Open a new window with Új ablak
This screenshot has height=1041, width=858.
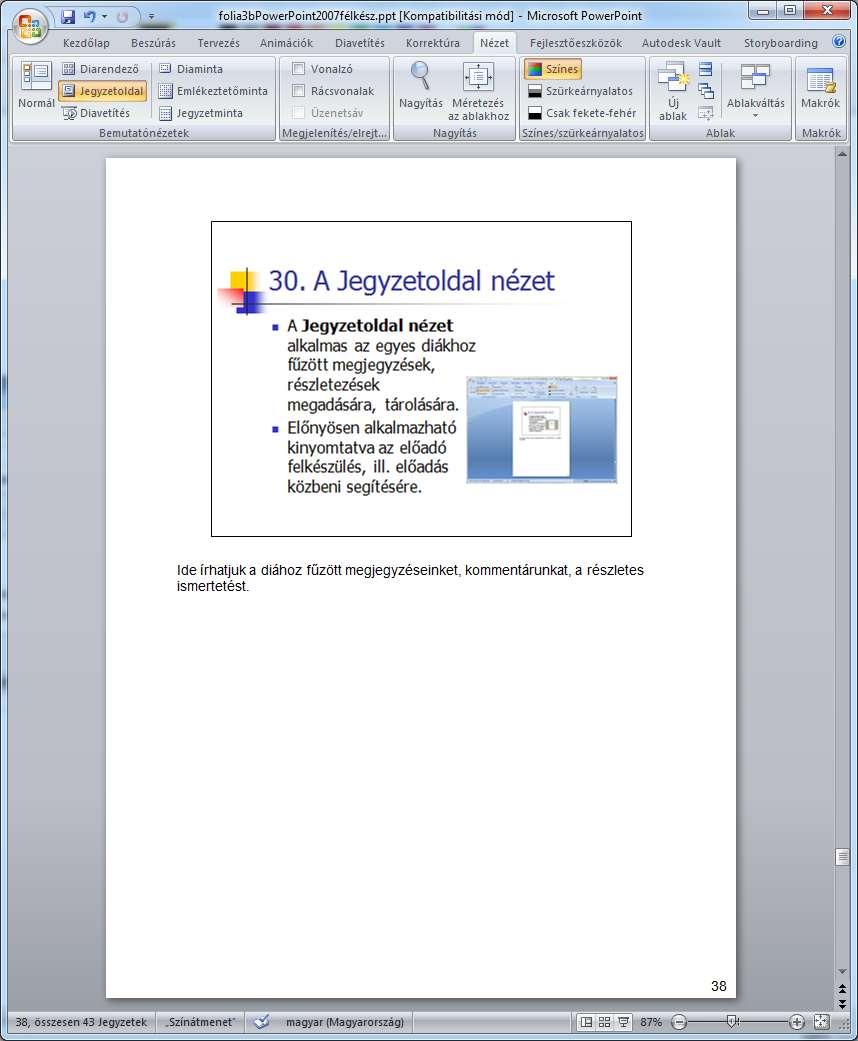673,92
